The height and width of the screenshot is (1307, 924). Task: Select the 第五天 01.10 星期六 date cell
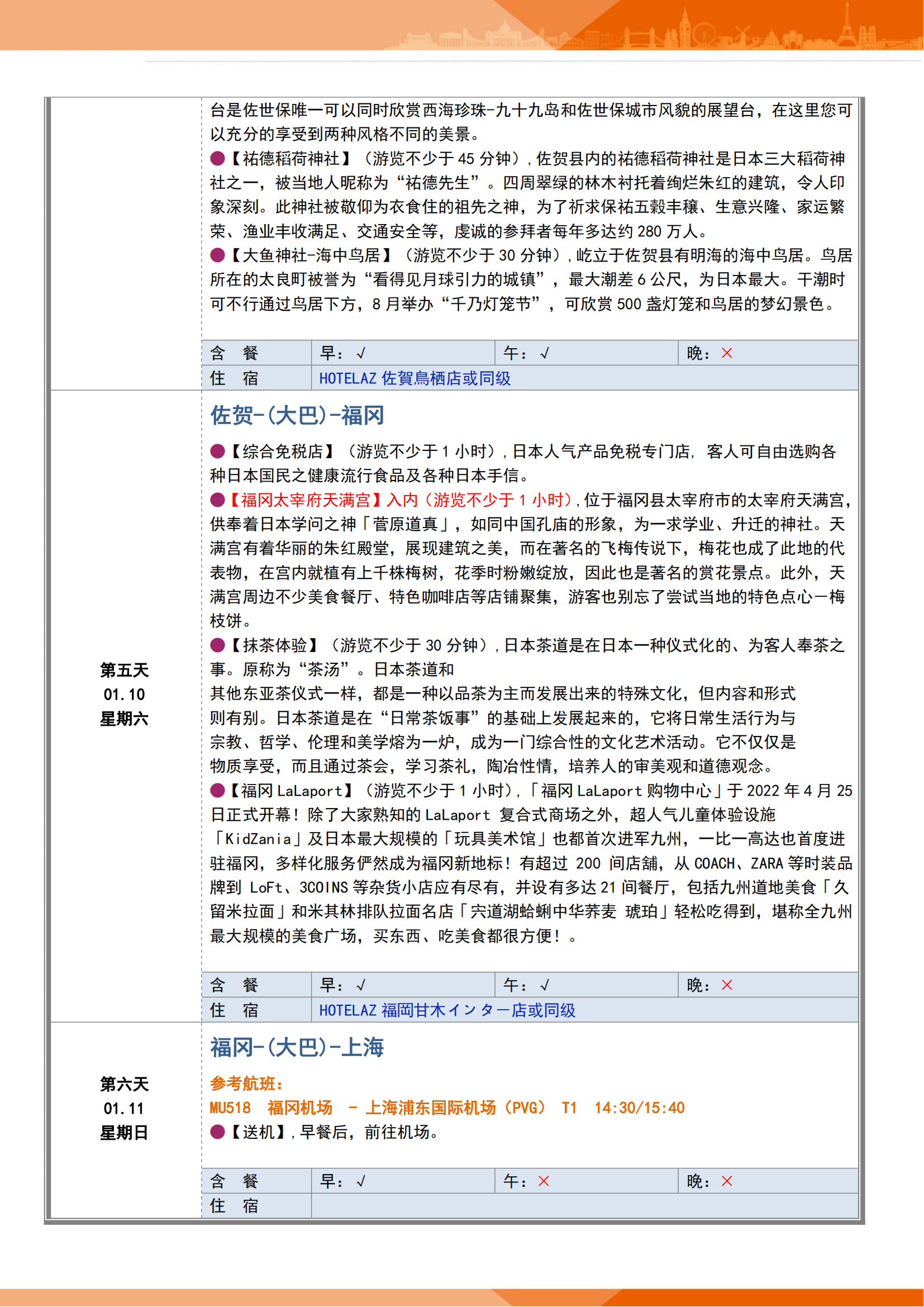coord(124,695)
